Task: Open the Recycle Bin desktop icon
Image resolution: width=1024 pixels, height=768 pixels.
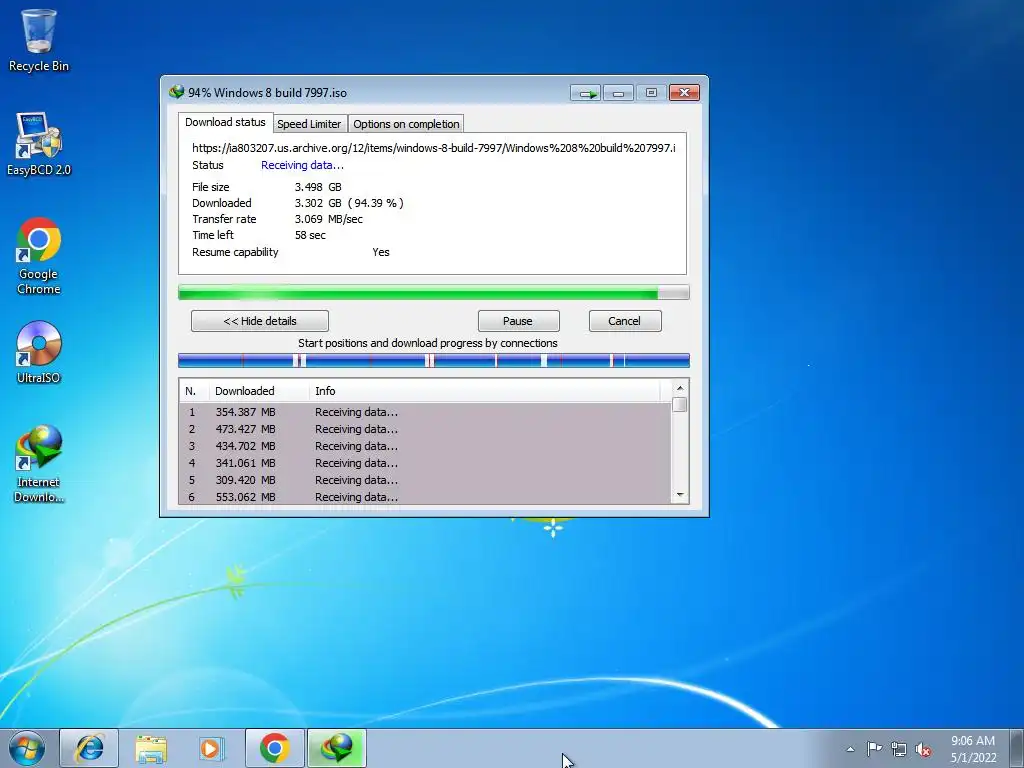Action: click(39, 40)
